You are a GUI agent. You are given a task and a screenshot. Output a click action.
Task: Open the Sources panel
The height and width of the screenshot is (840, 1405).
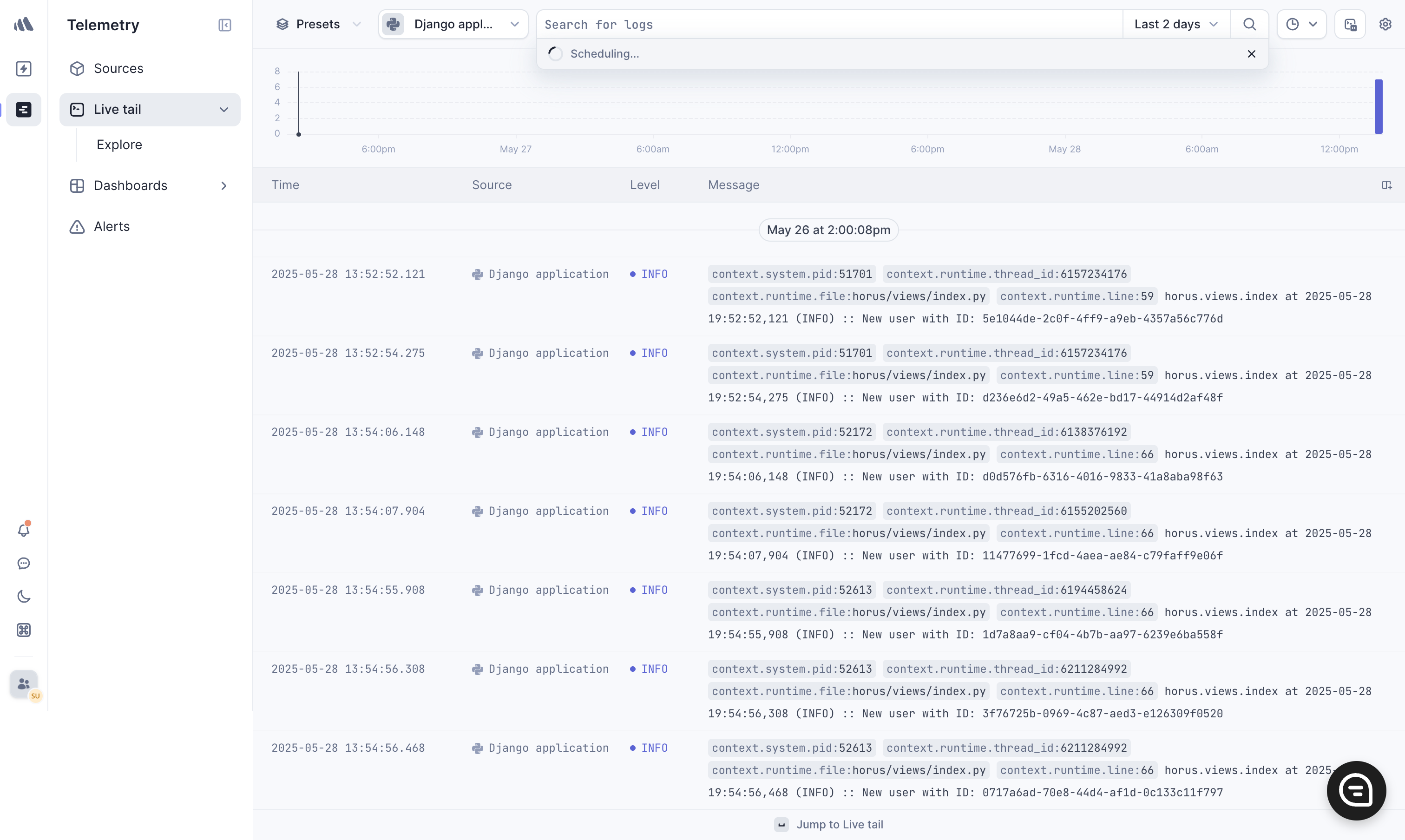point(118,68)
